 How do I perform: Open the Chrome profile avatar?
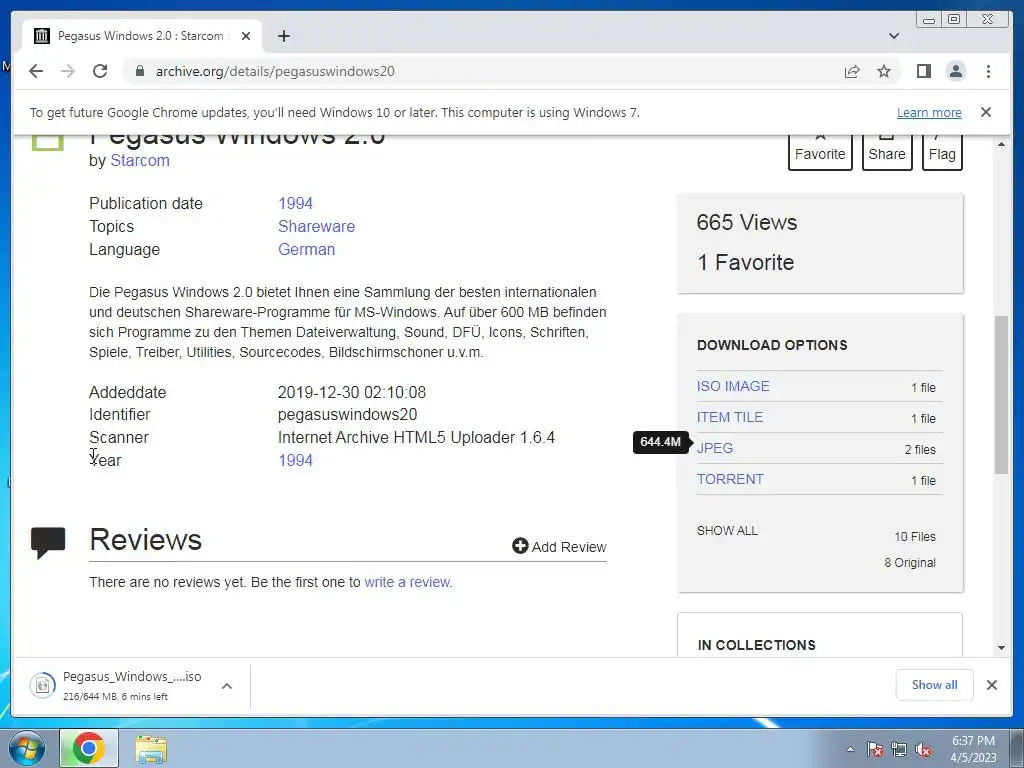click(x=955, y=71)
